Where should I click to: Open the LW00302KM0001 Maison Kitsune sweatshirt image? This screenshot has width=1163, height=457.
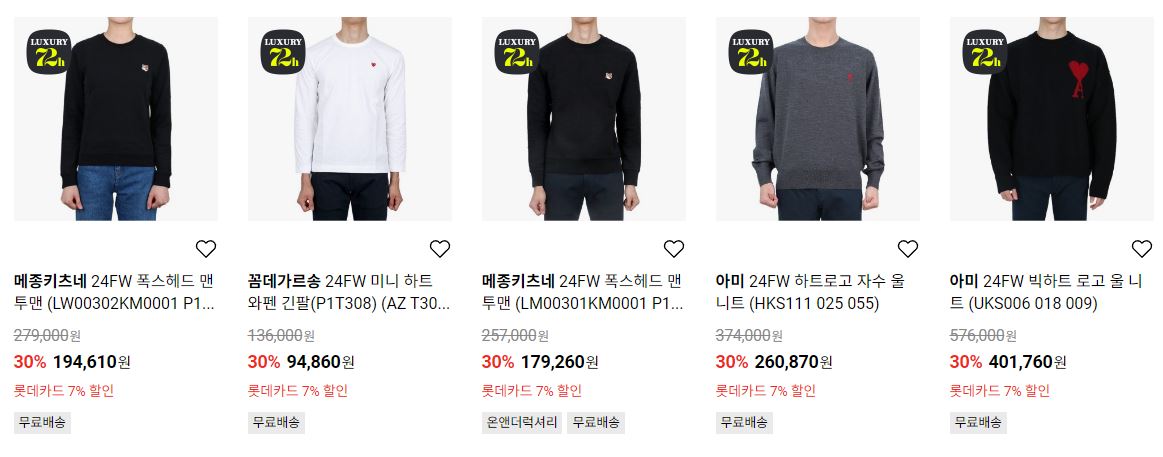116,119
